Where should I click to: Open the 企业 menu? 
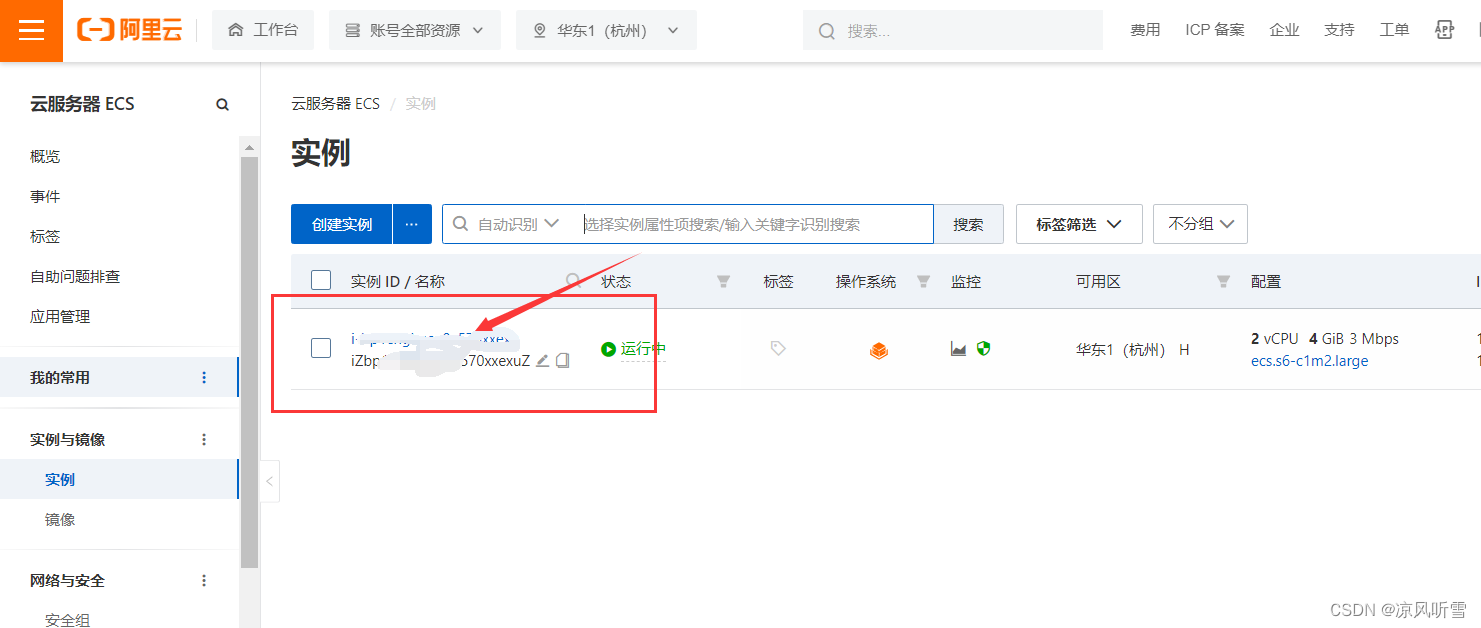tap(1284, 30)
